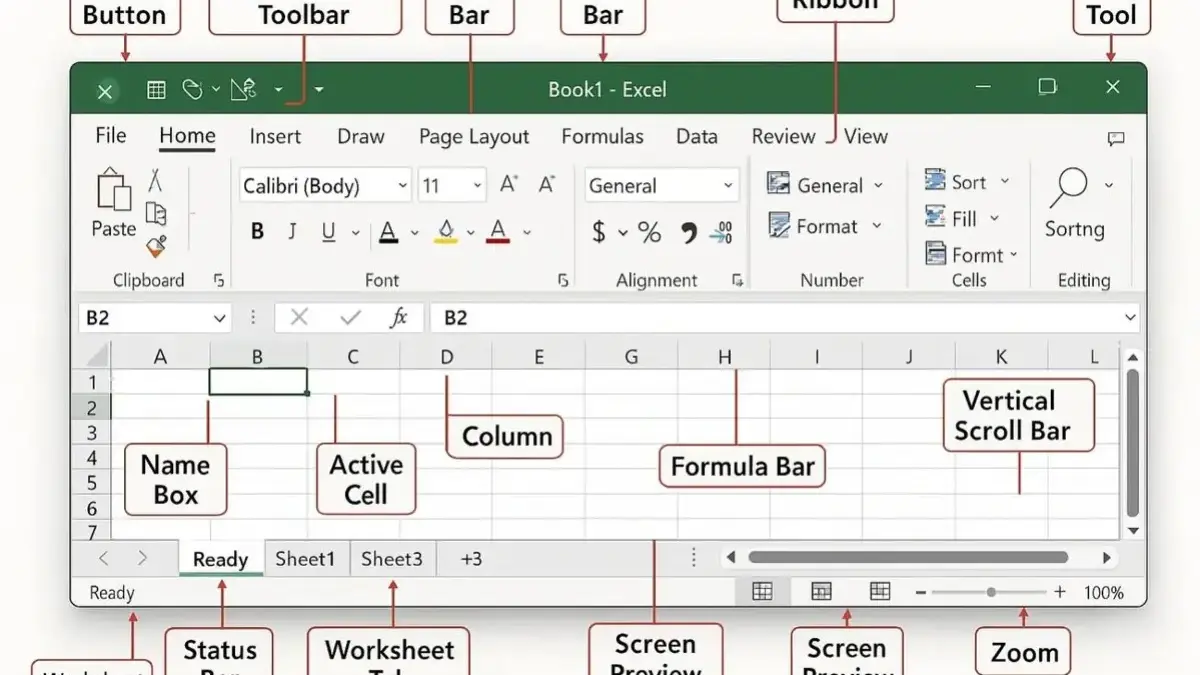Click the horizontal scrollbar thumb

908,558
